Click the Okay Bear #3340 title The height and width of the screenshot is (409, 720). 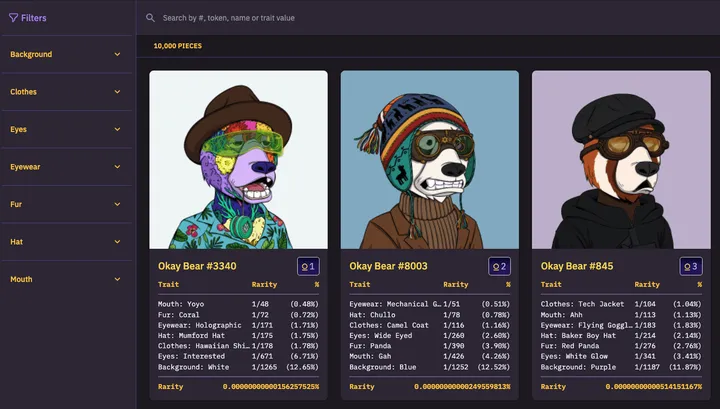click(x=197, y=266)
